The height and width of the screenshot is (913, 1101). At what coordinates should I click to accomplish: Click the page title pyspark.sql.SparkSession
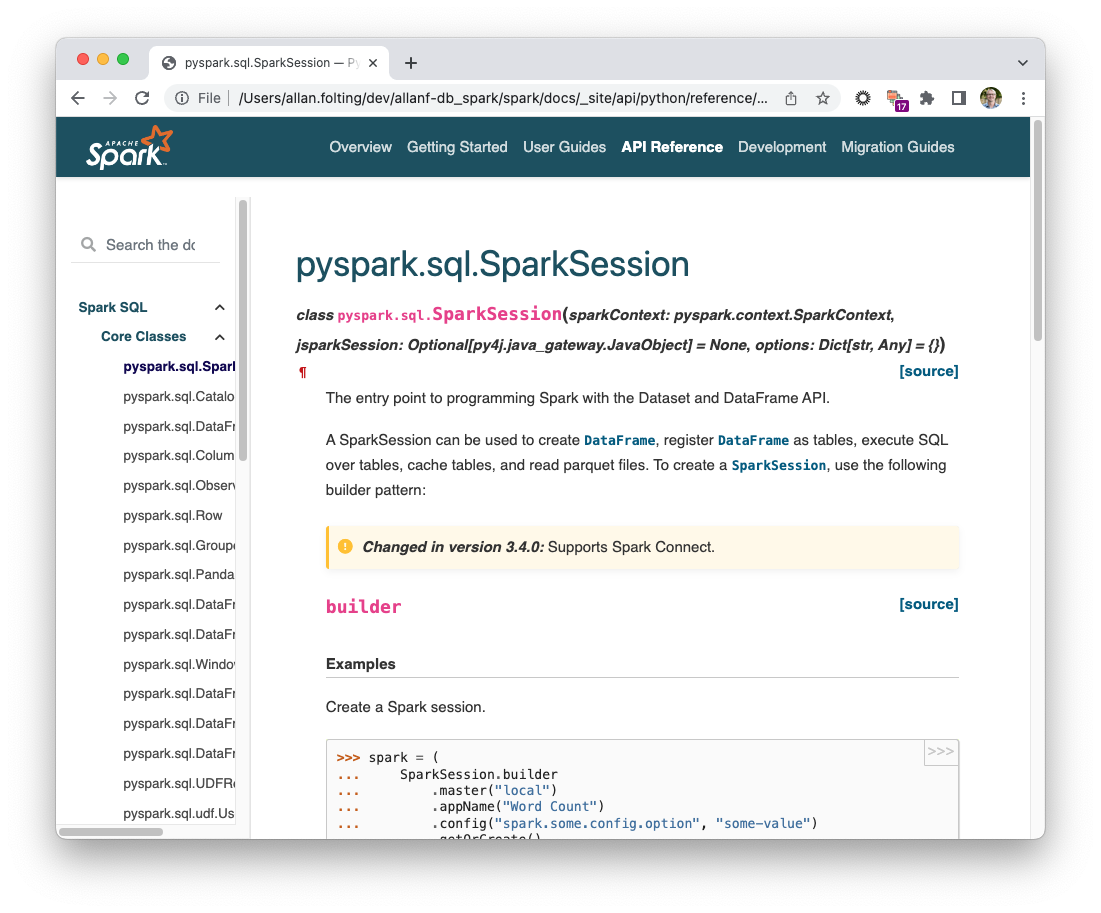[x=492, y=264]
